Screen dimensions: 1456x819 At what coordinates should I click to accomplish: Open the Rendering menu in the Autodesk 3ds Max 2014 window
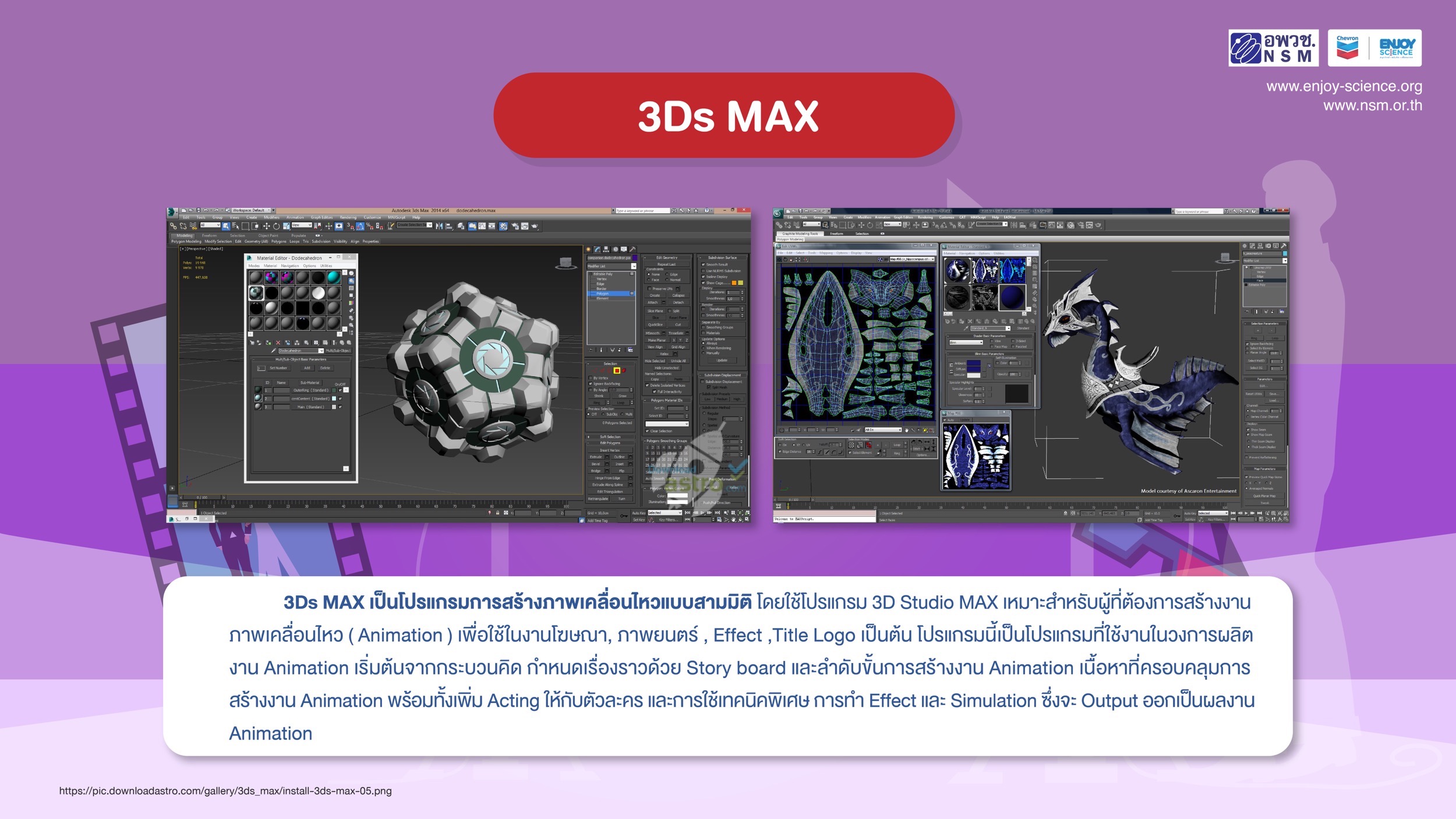click(x=348, y=217)
